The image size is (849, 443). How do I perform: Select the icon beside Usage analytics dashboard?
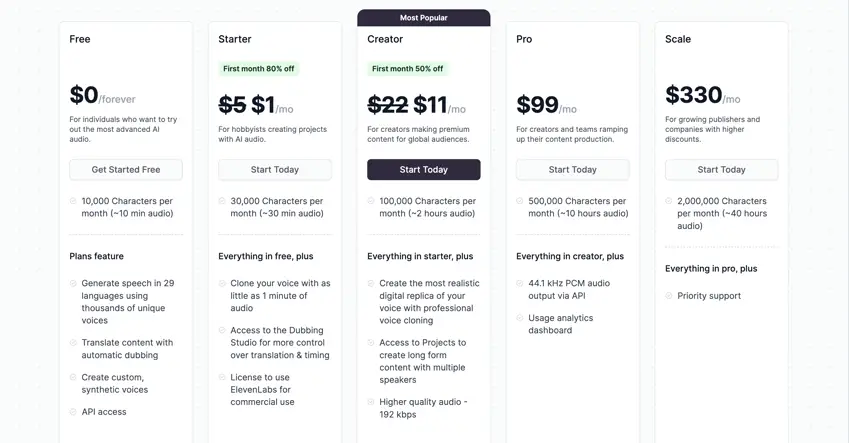pos(520,318)
